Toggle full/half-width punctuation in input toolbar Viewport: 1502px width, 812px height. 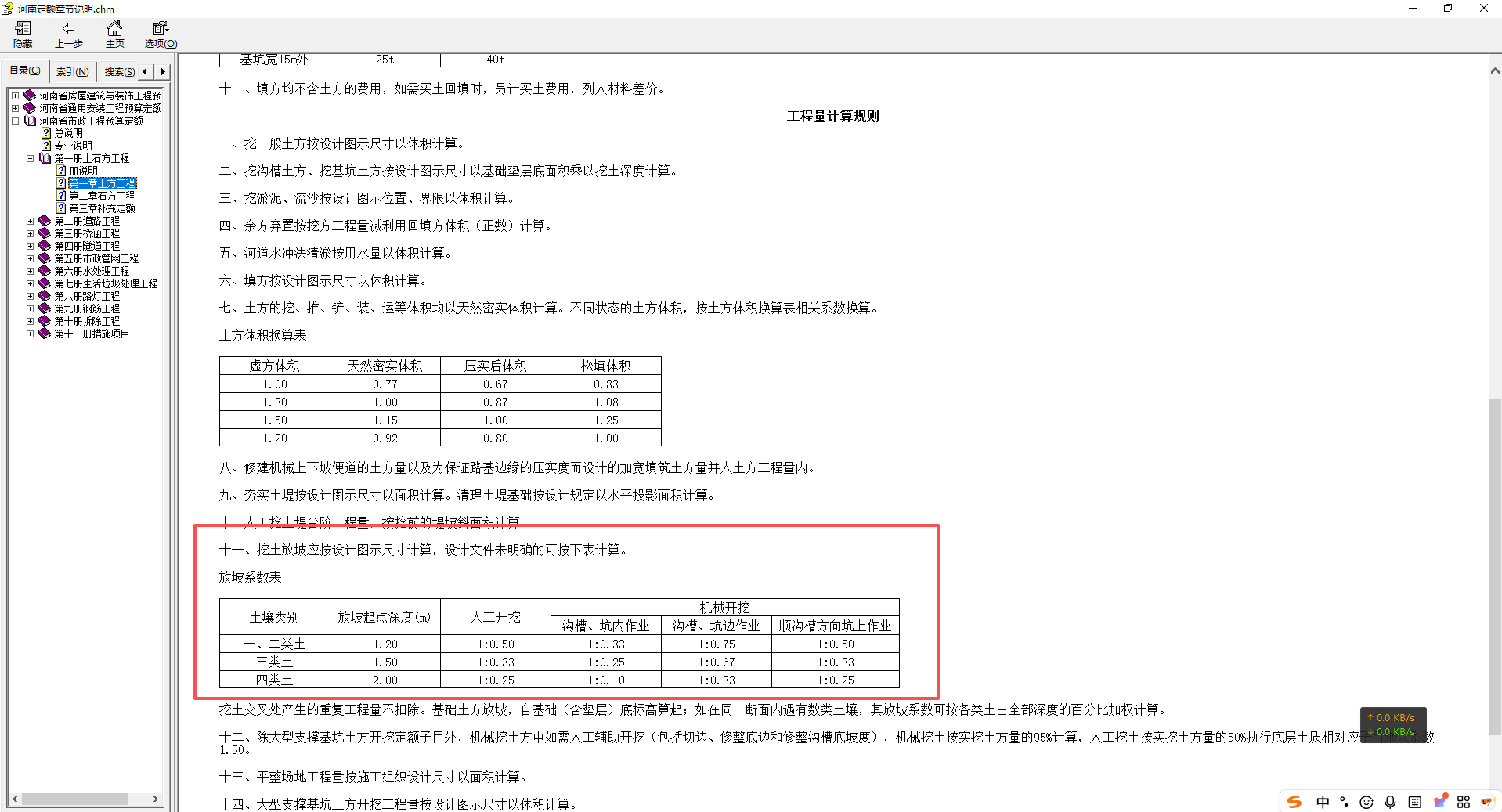pos(1342,801)
